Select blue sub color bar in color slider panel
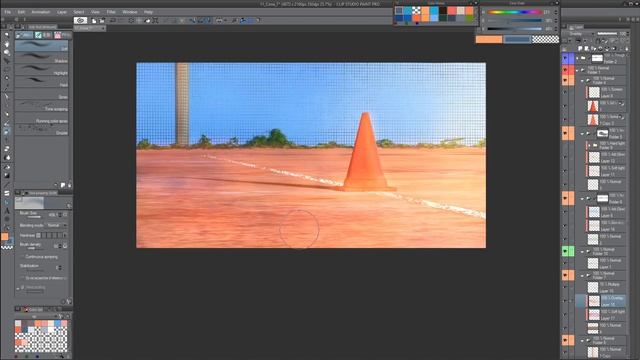This screenshot has width=640, height=360. pos(517,39)
